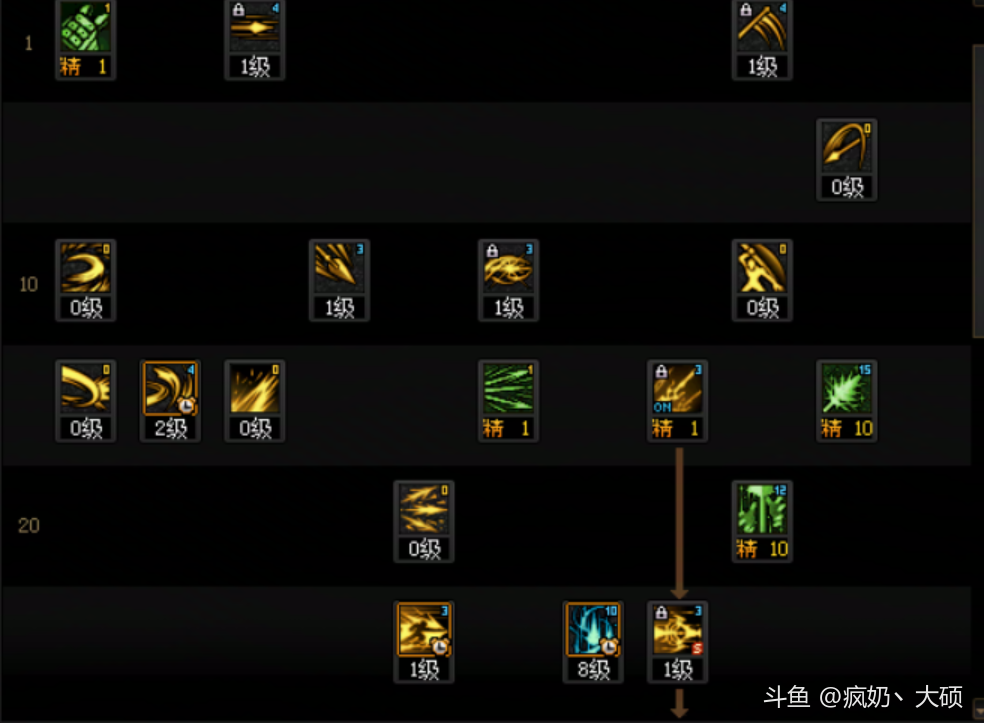Select the level 2 orange-bordered slash skill

(170, 388)
